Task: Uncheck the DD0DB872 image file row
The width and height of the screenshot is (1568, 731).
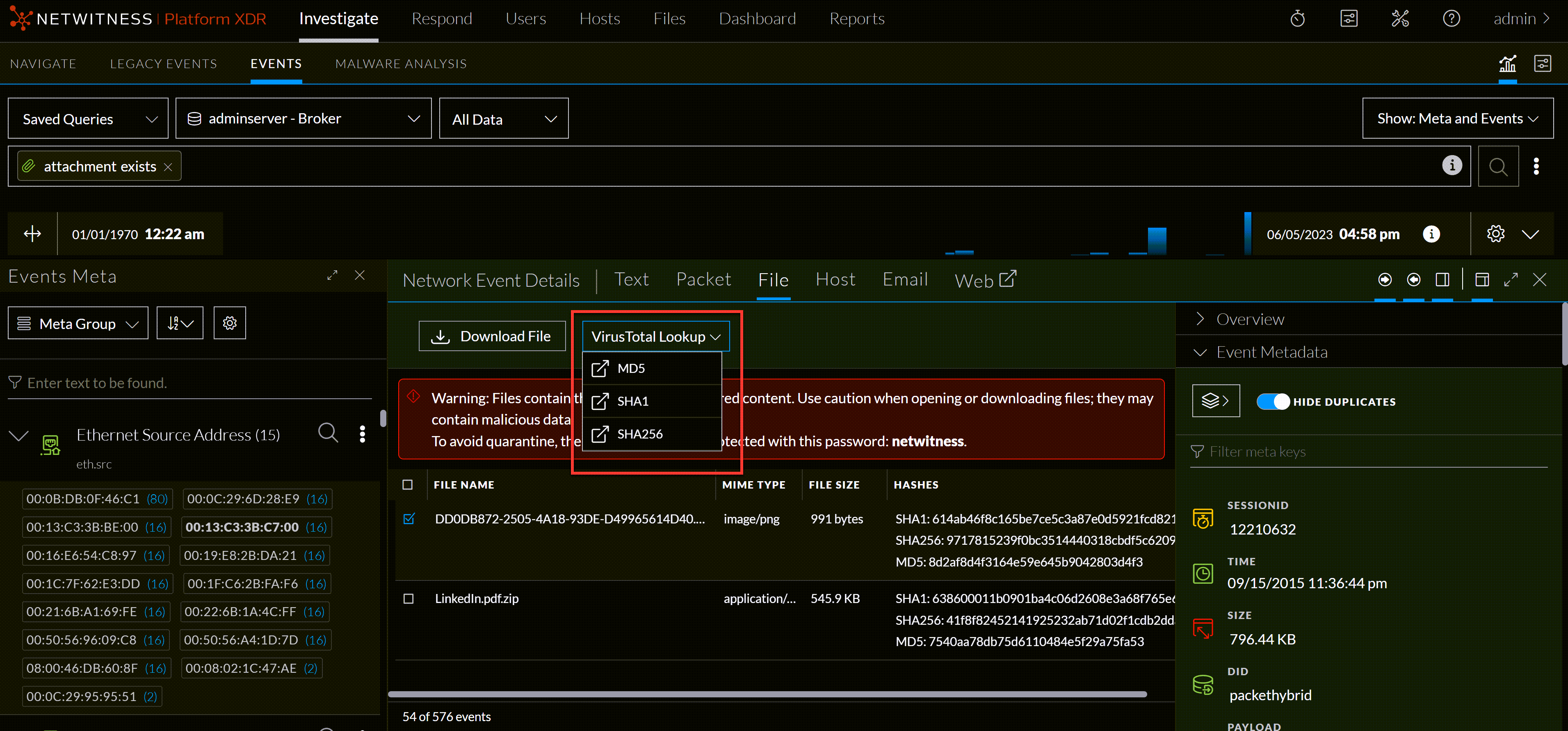Action: tap(409, 519)
